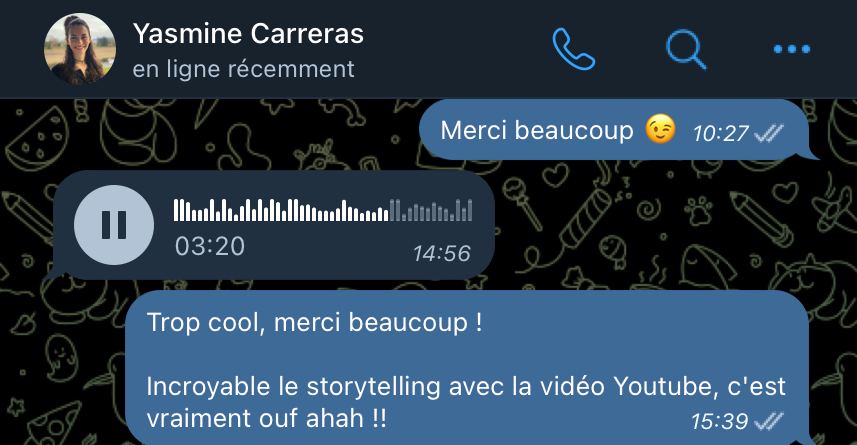Open contact info via the name Yasmine Carreras
The image size is (857, 445).
pos(249,33)
